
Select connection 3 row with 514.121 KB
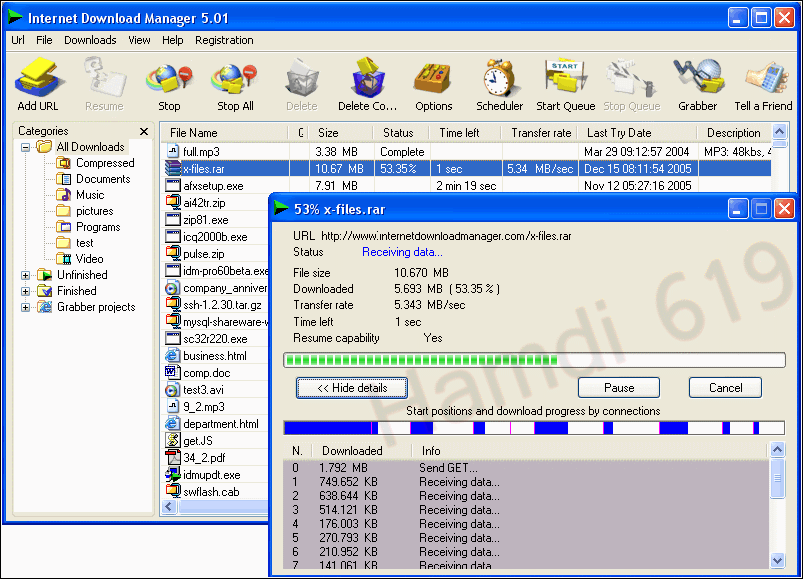click(526, 510)
